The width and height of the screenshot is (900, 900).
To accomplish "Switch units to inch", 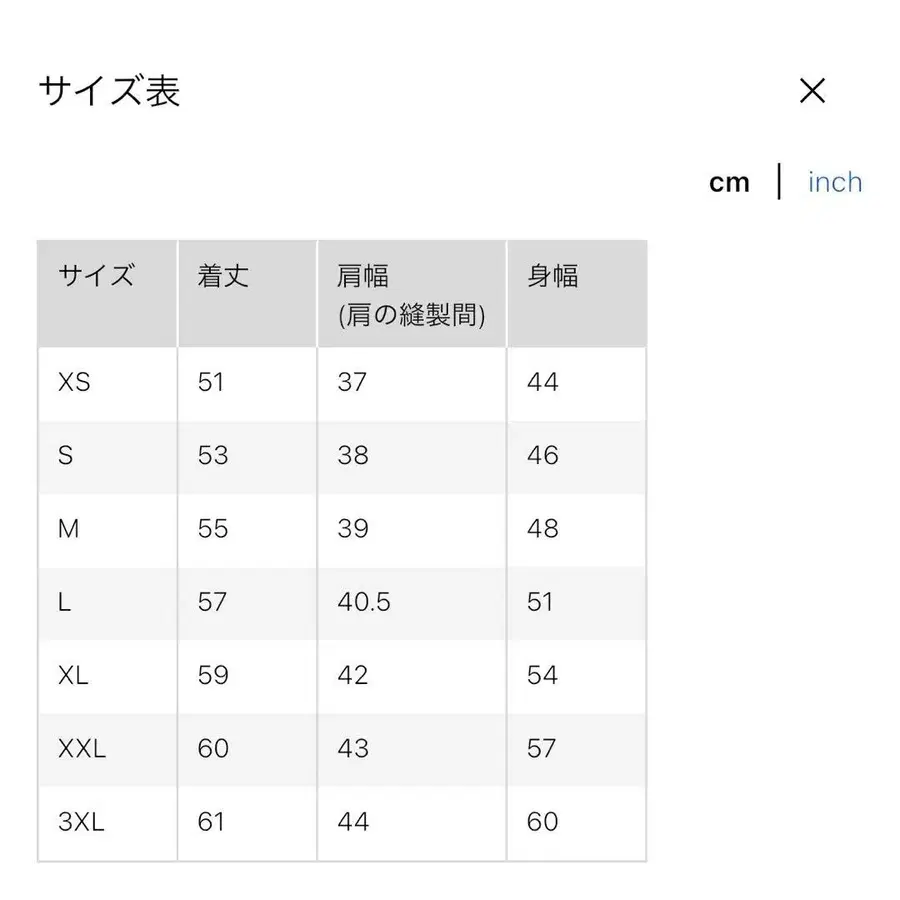I will point(834,181).
